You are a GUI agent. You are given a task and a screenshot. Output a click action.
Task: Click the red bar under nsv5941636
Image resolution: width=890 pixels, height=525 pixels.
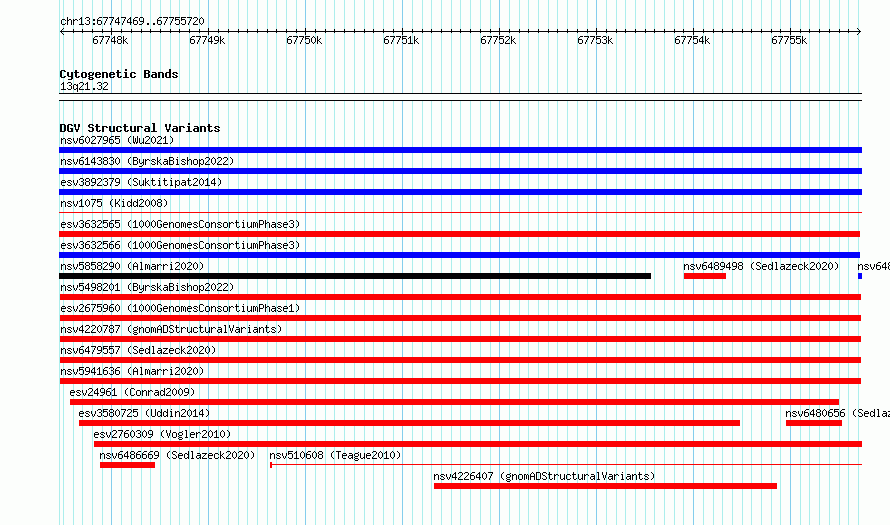pyautogui.click(x=460, y=381)
